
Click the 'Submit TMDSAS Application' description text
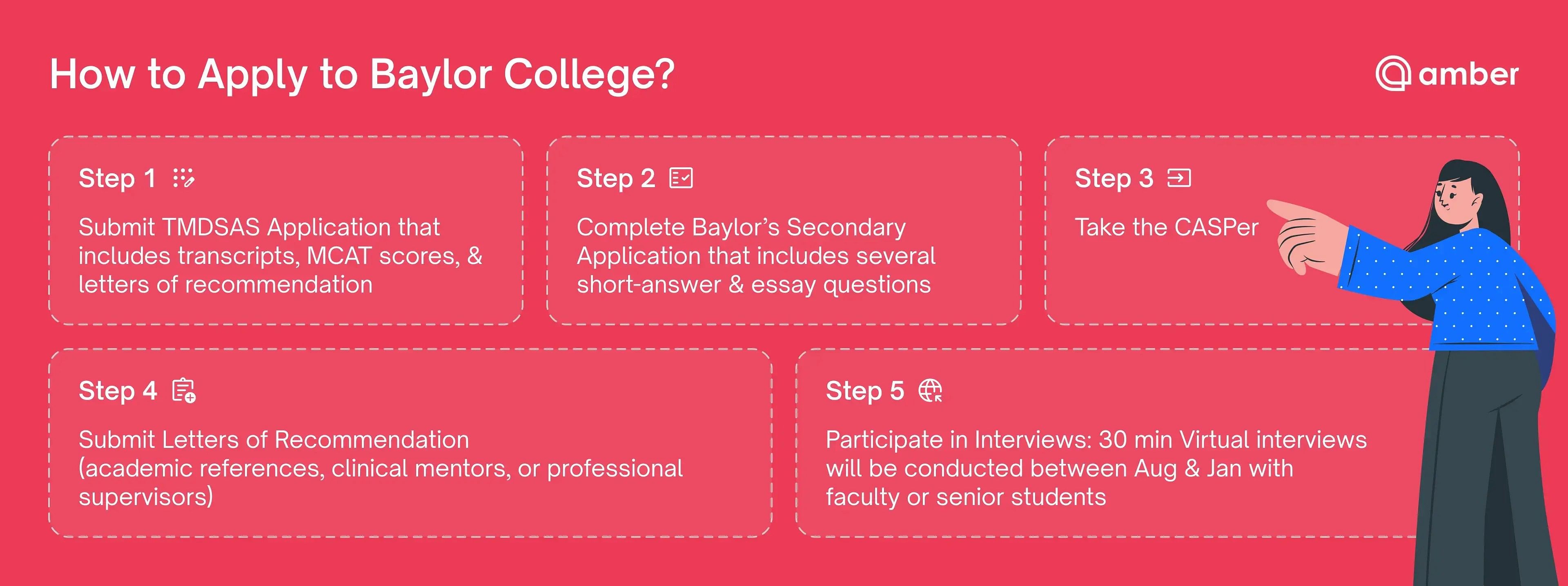point(281,256)
